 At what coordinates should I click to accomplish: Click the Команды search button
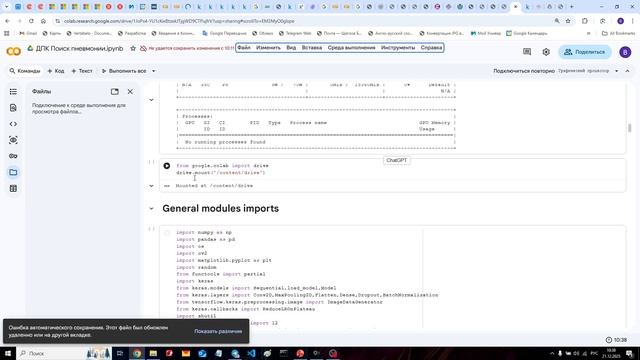point(25,71)
